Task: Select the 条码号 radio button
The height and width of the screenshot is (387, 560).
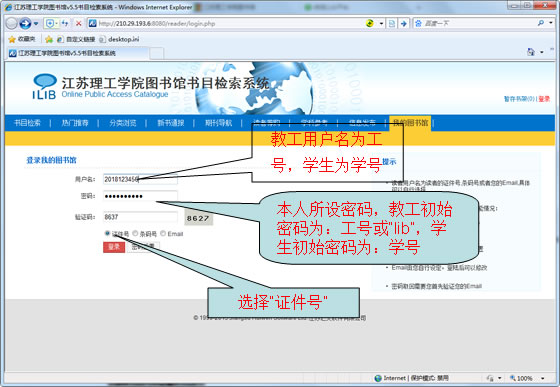Action: pyautogui.click(x=135, y=233)
